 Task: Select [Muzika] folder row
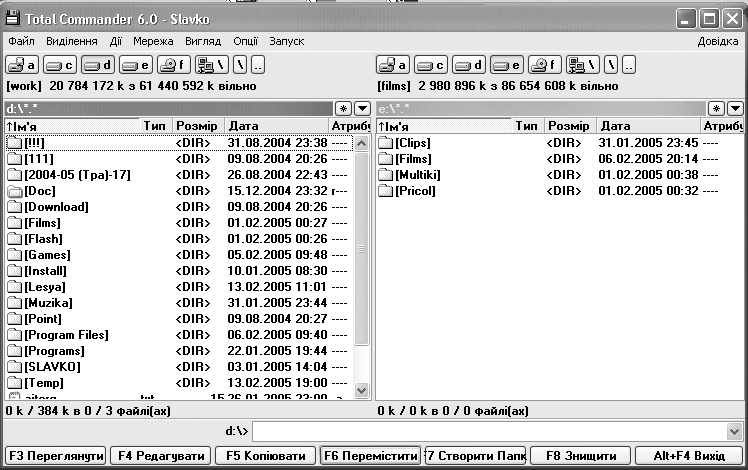coord(179,303)
